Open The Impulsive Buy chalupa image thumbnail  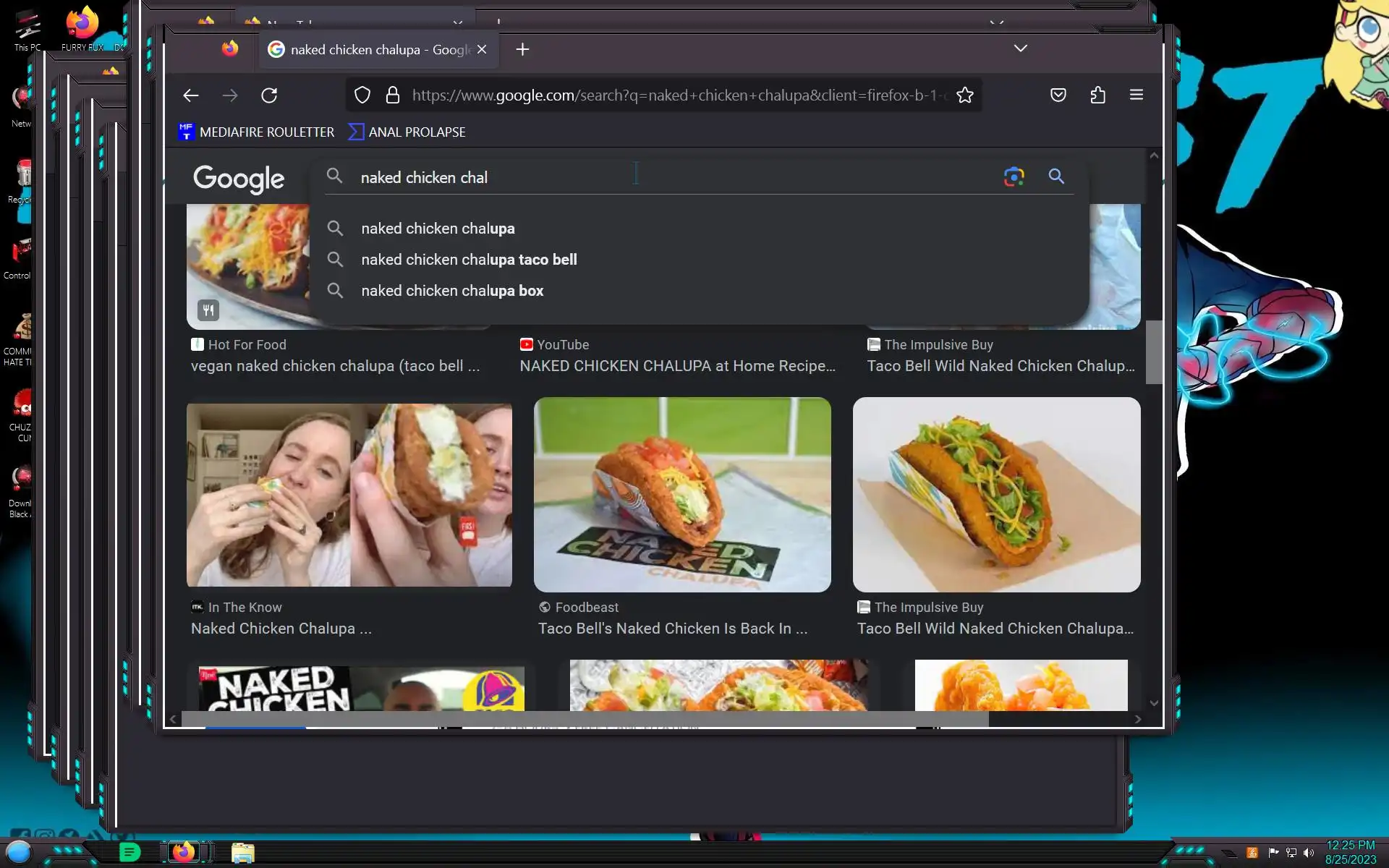(x=996, y=495)
